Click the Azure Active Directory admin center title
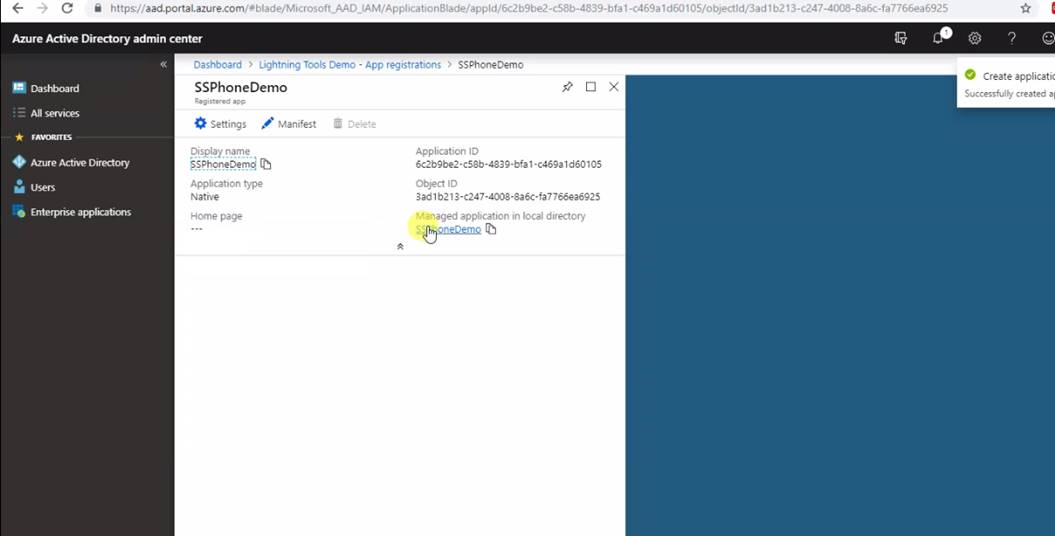Viewport: 1055px width, 536px height. pos(107,38)
